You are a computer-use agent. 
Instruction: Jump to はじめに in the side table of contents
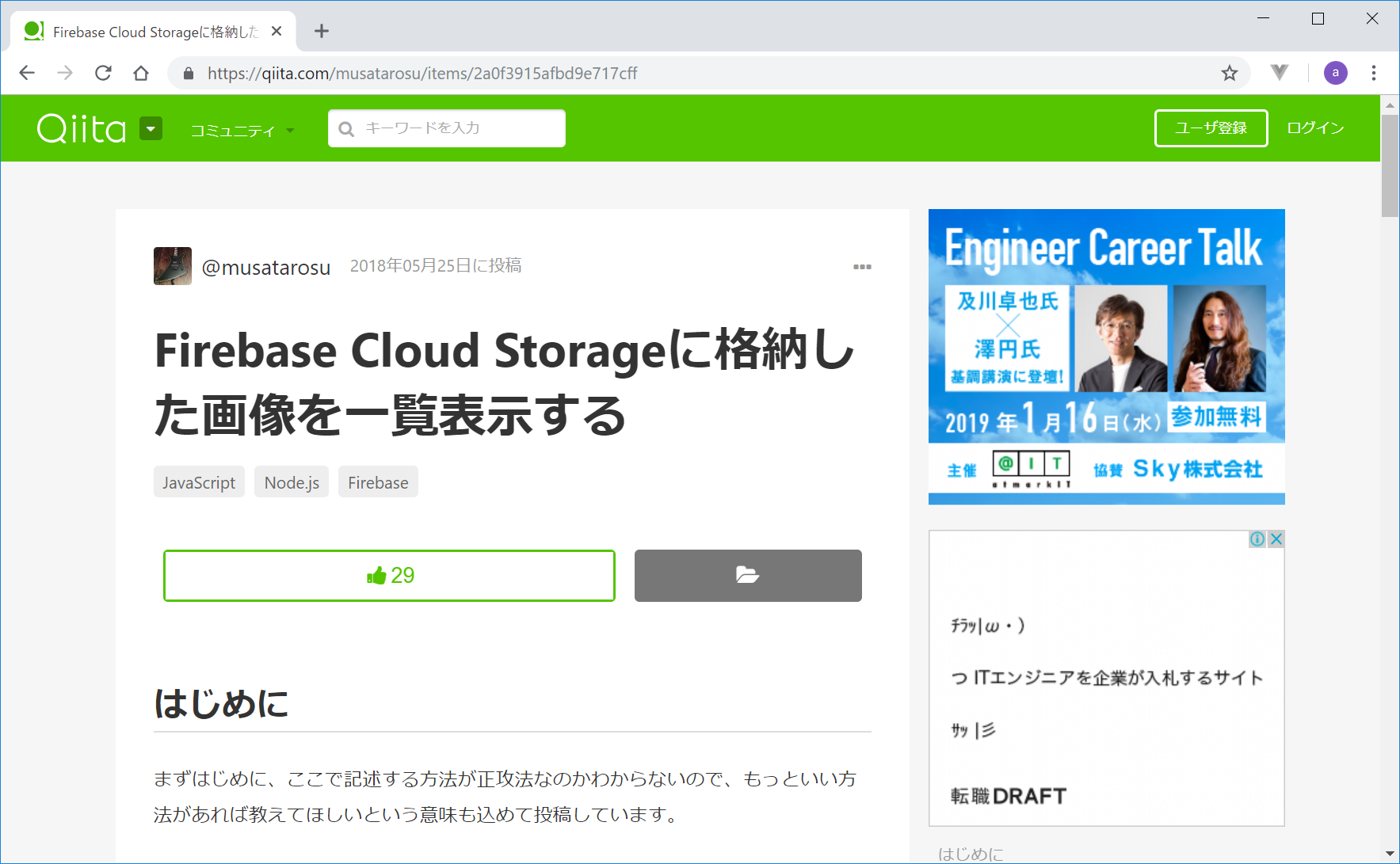click(x=971, y=854)
